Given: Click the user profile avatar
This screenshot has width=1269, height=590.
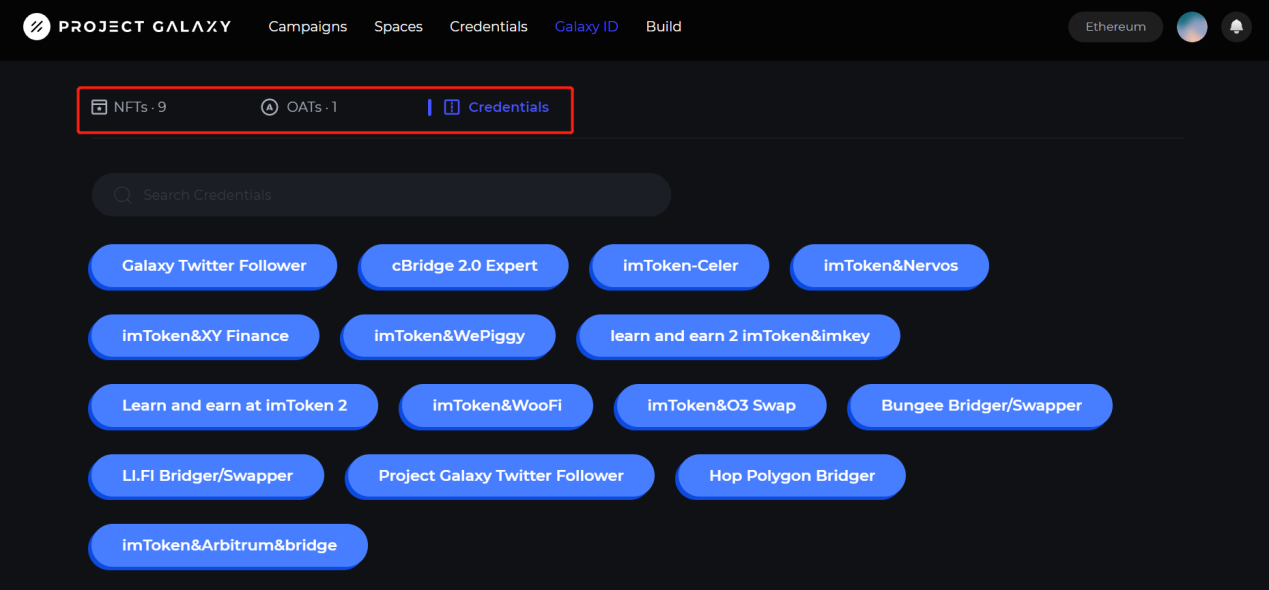Looking at the screenshot, I should (1191, 27).
